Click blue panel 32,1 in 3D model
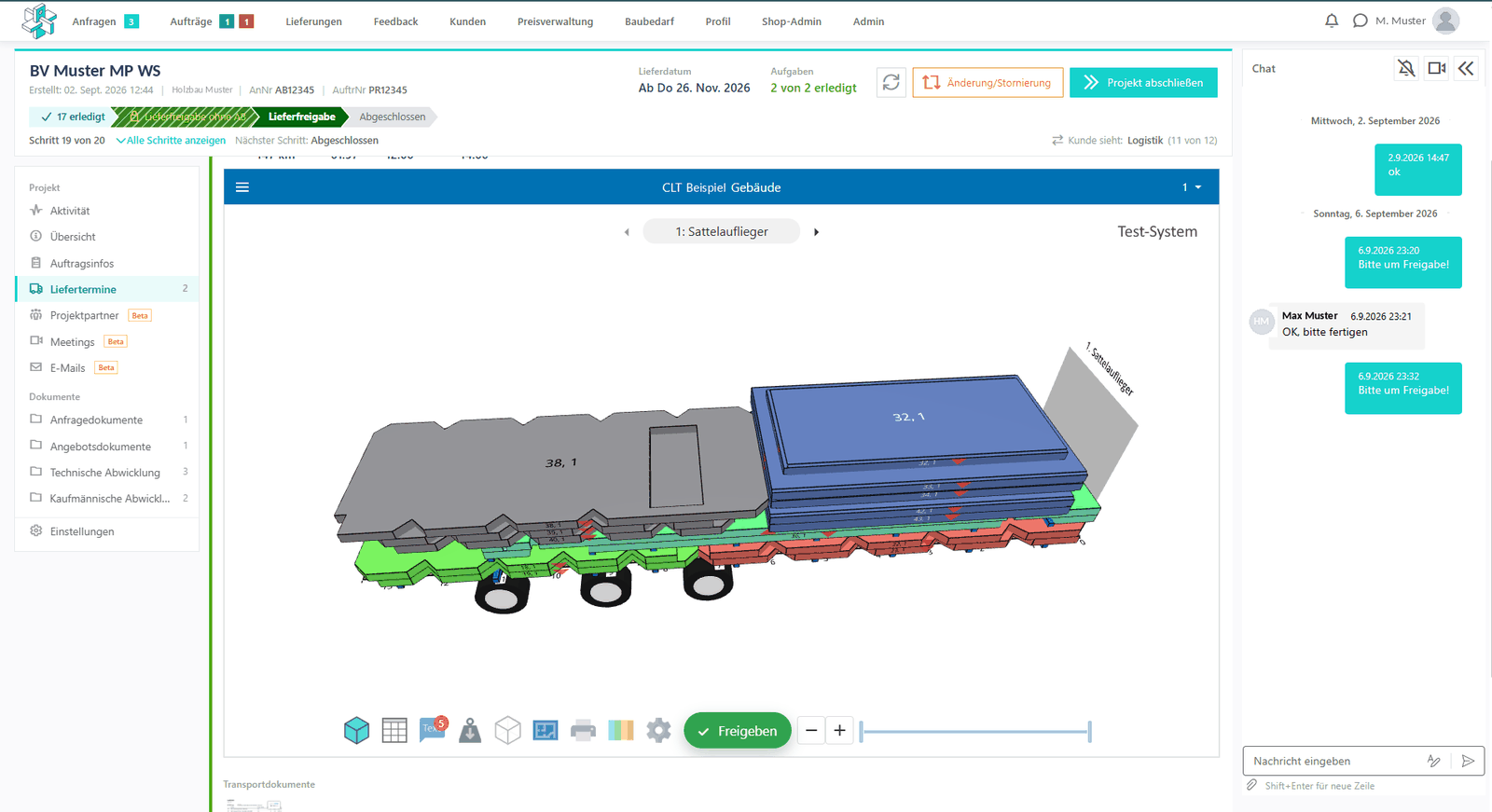Image resolution: width=1492 pixels, height=812 pixels. (x=909, y=416)
